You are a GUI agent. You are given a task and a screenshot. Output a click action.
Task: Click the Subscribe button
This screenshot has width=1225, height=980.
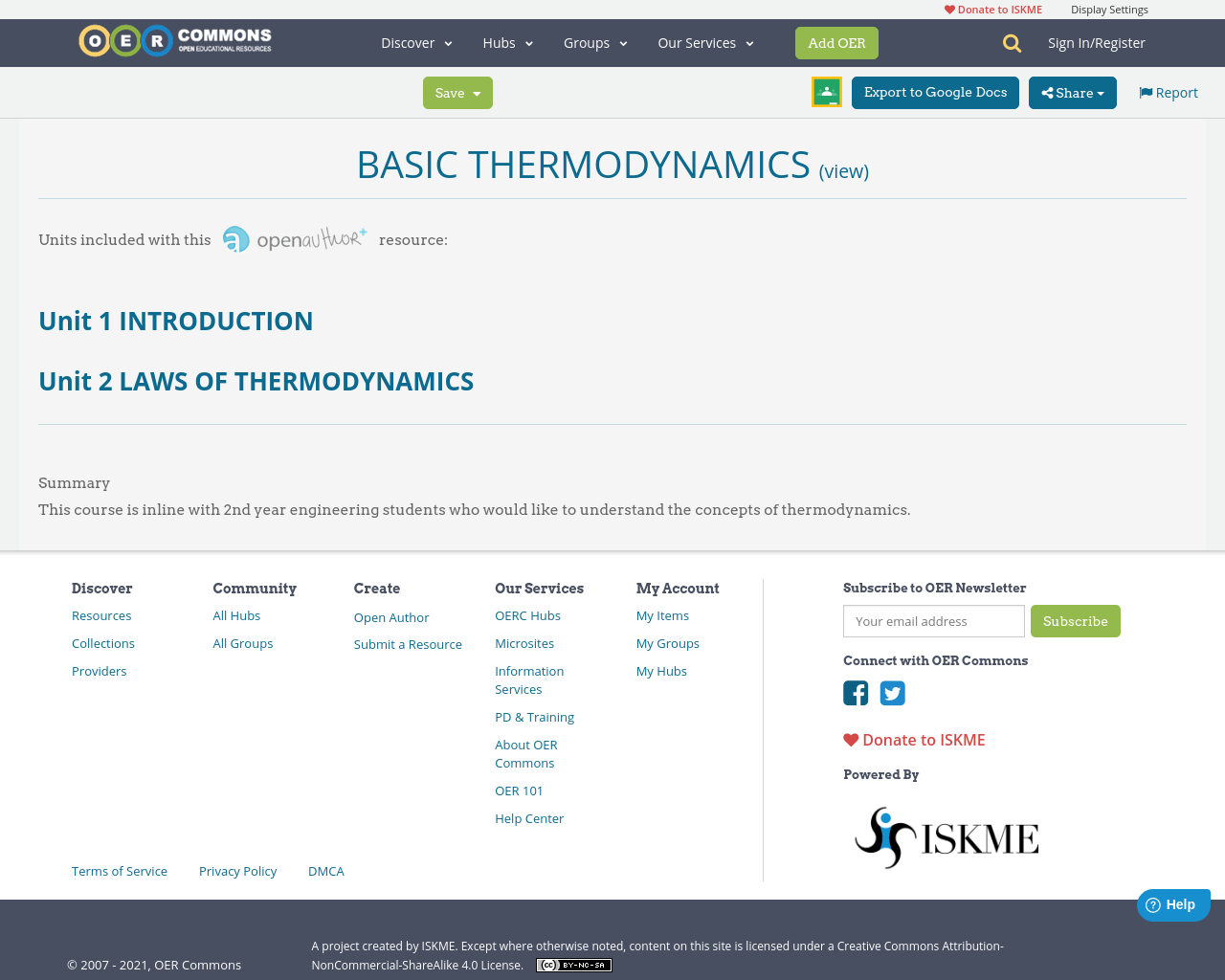click(1075, 620)
